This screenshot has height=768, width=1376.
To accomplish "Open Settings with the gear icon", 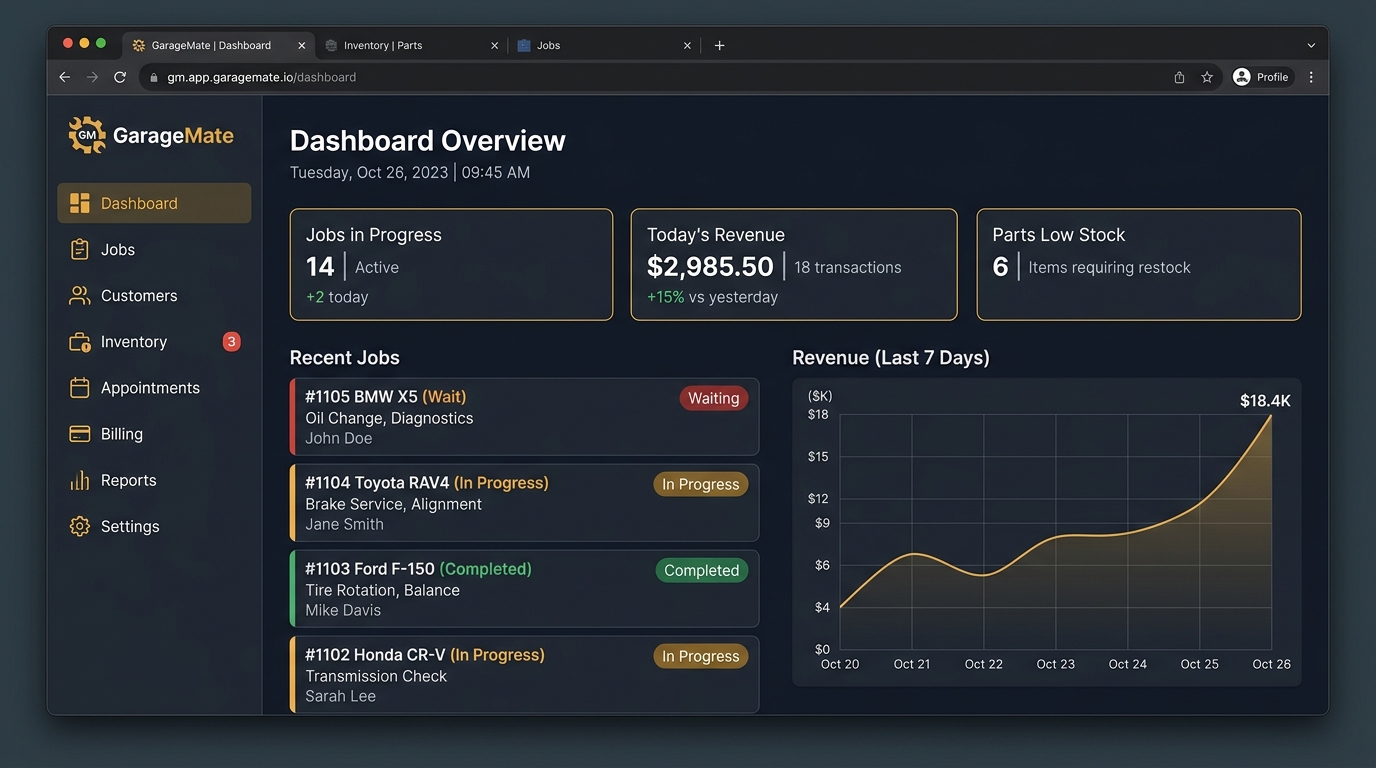I will (79, 526).
